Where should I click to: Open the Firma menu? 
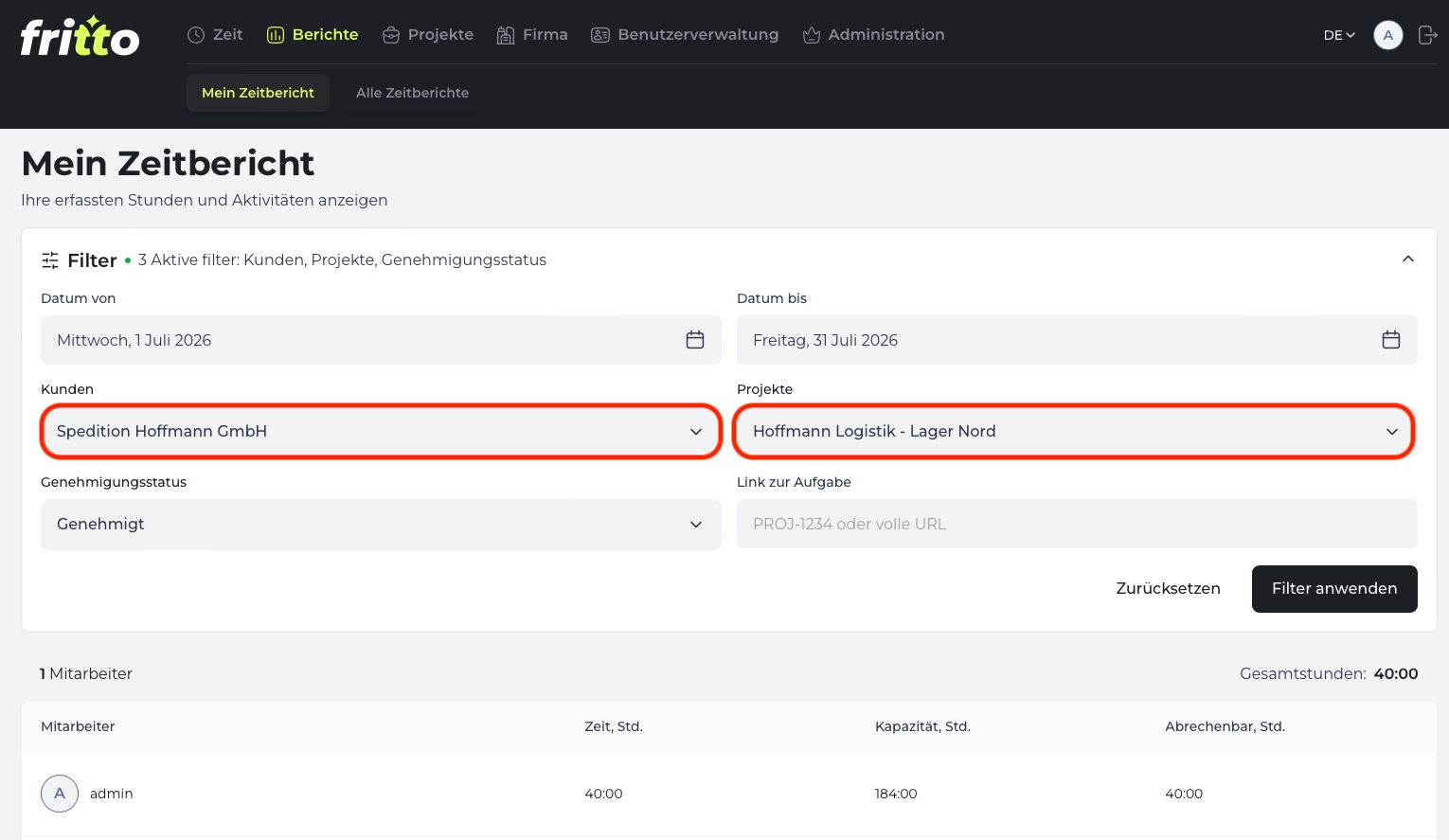[532, 35]
